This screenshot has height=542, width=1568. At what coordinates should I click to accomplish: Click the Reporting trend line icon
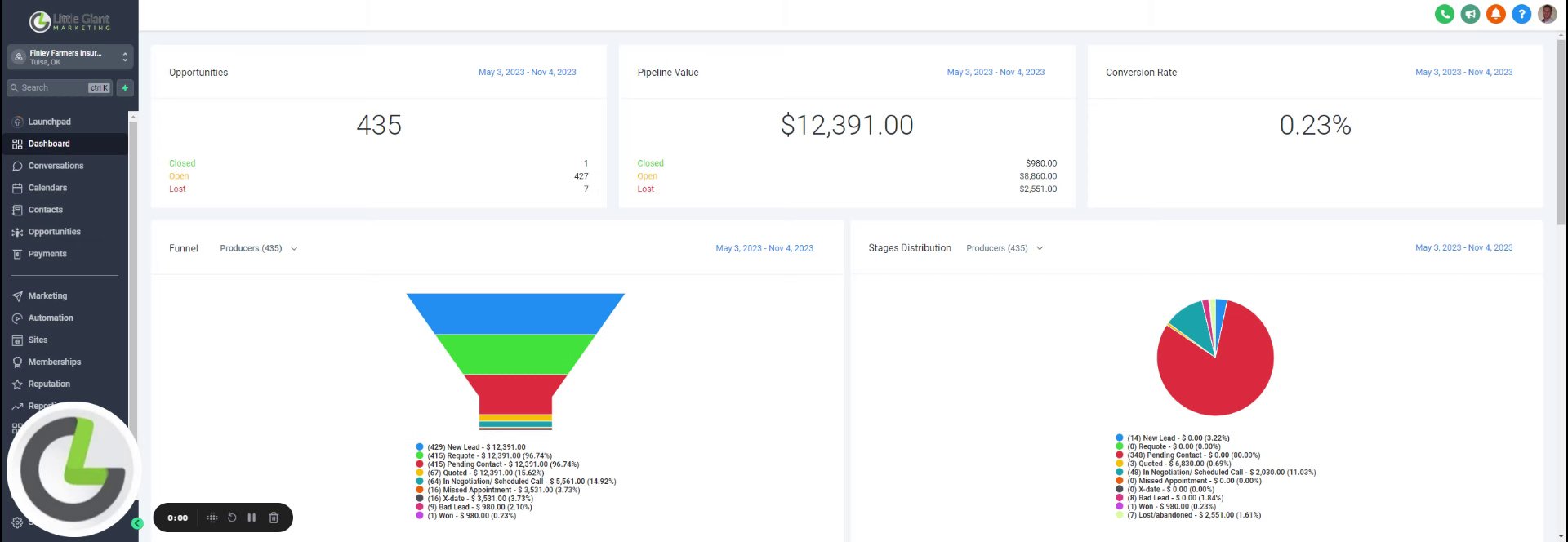tap(17, 406)
